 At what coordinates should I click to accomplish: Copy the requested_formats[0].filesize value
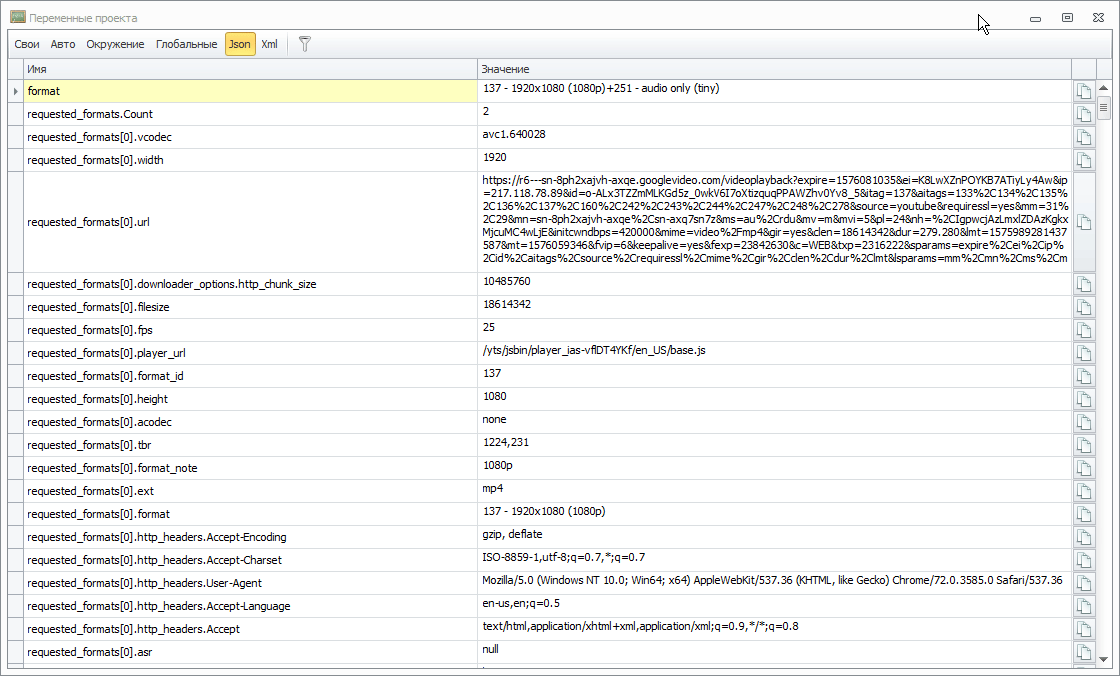[1083, 307]
